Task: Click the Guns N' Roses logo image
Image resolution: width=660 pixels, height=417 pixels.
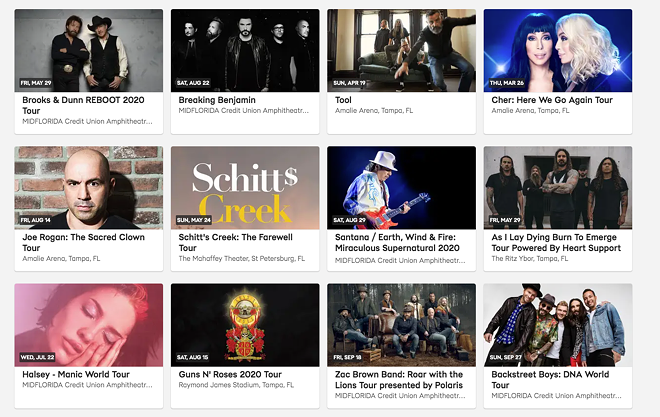Action: 245,325
